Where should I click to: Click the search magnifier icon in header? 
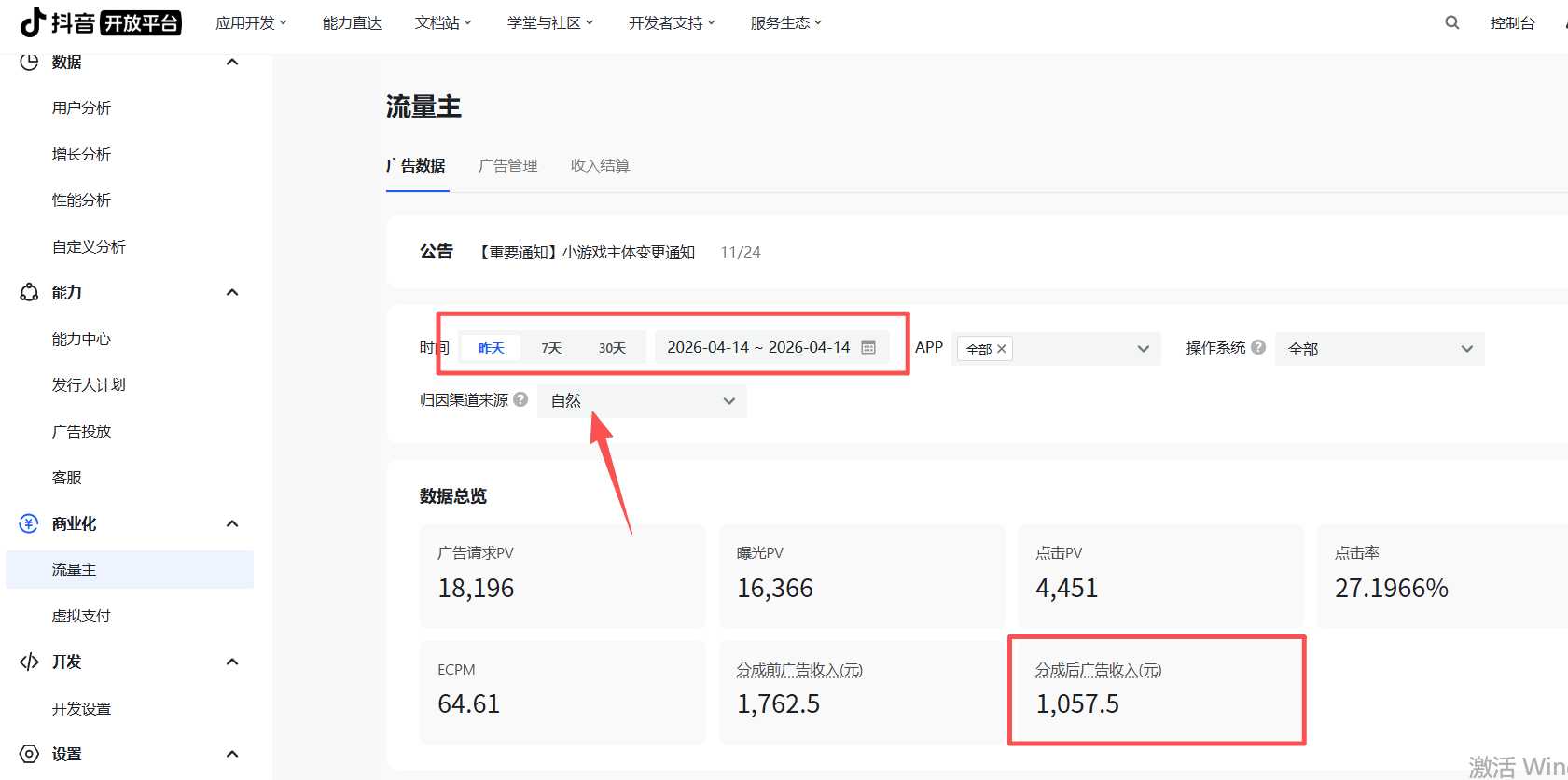pyautogui.click(x=1451, y=22)
